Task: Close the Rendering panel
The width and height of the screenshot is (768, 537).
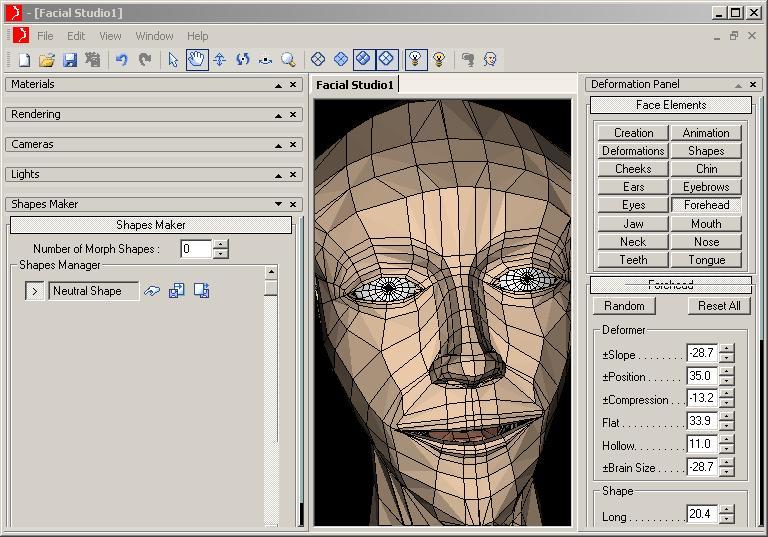Action: [293, 114]
